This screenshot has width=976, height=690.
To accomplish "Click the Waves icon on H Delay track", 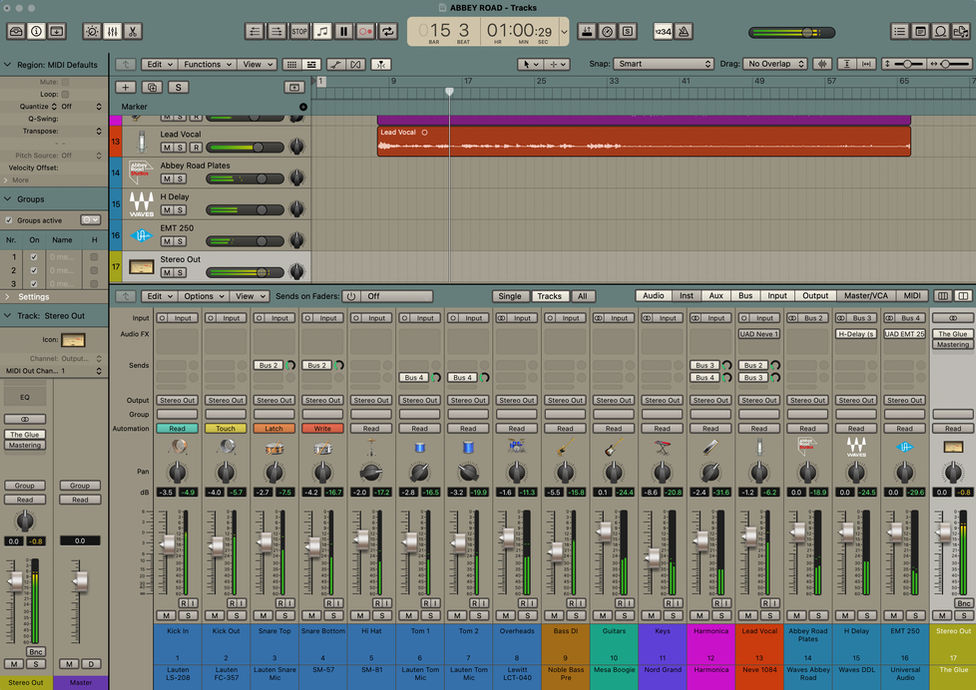I will coord(141,204).
